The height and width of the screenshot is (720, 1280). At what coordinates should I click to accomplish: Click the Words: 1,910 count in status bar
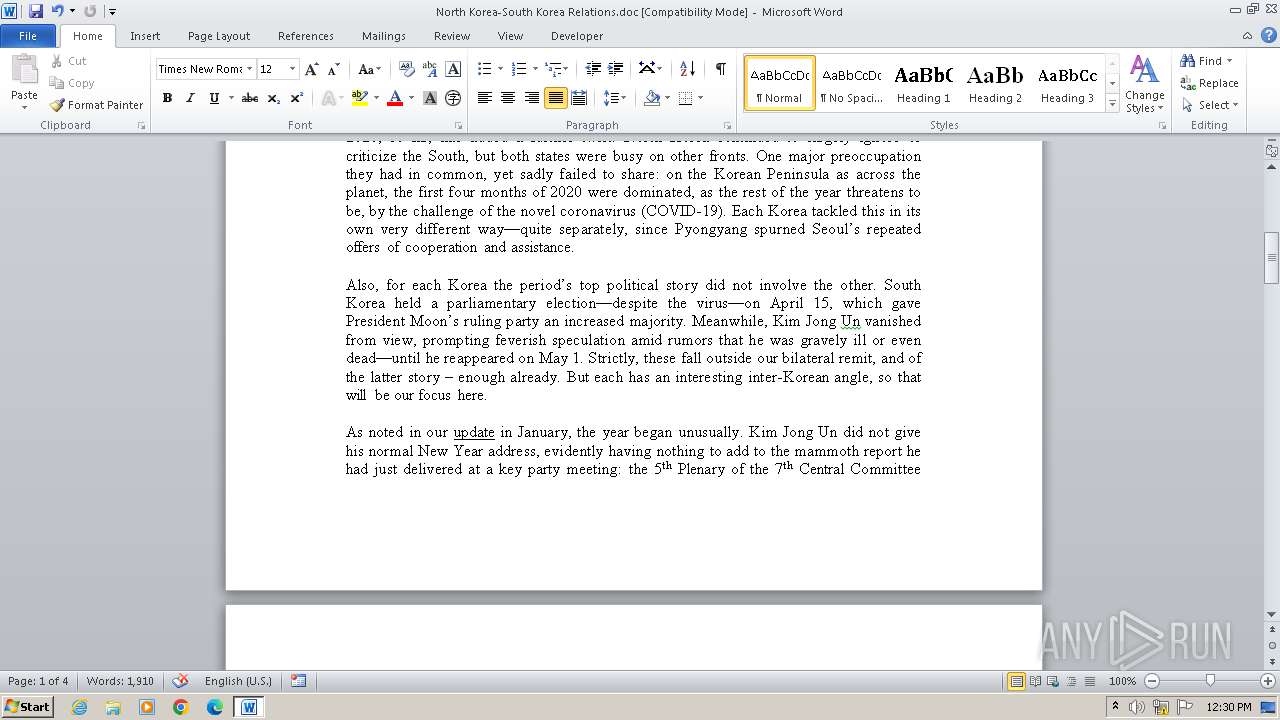click(120, 681)
